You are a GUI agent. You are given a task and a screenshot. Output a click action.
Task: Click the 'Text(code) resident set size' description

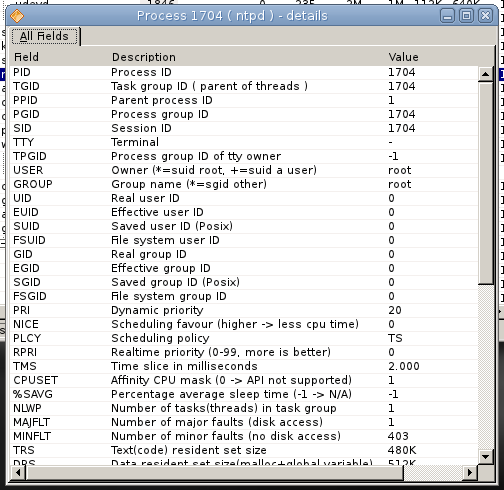click(189, 450)
